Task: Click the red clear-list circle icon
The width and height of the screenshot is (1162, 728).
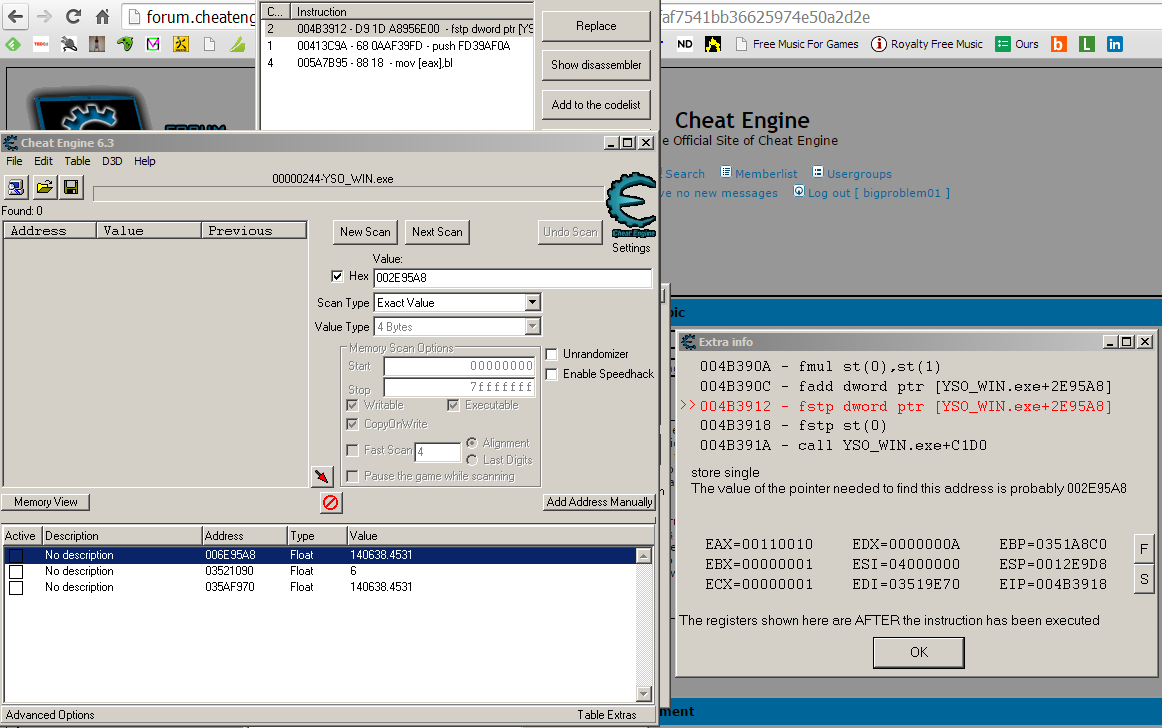Action: pyautogui.click(x=330, y=502)
